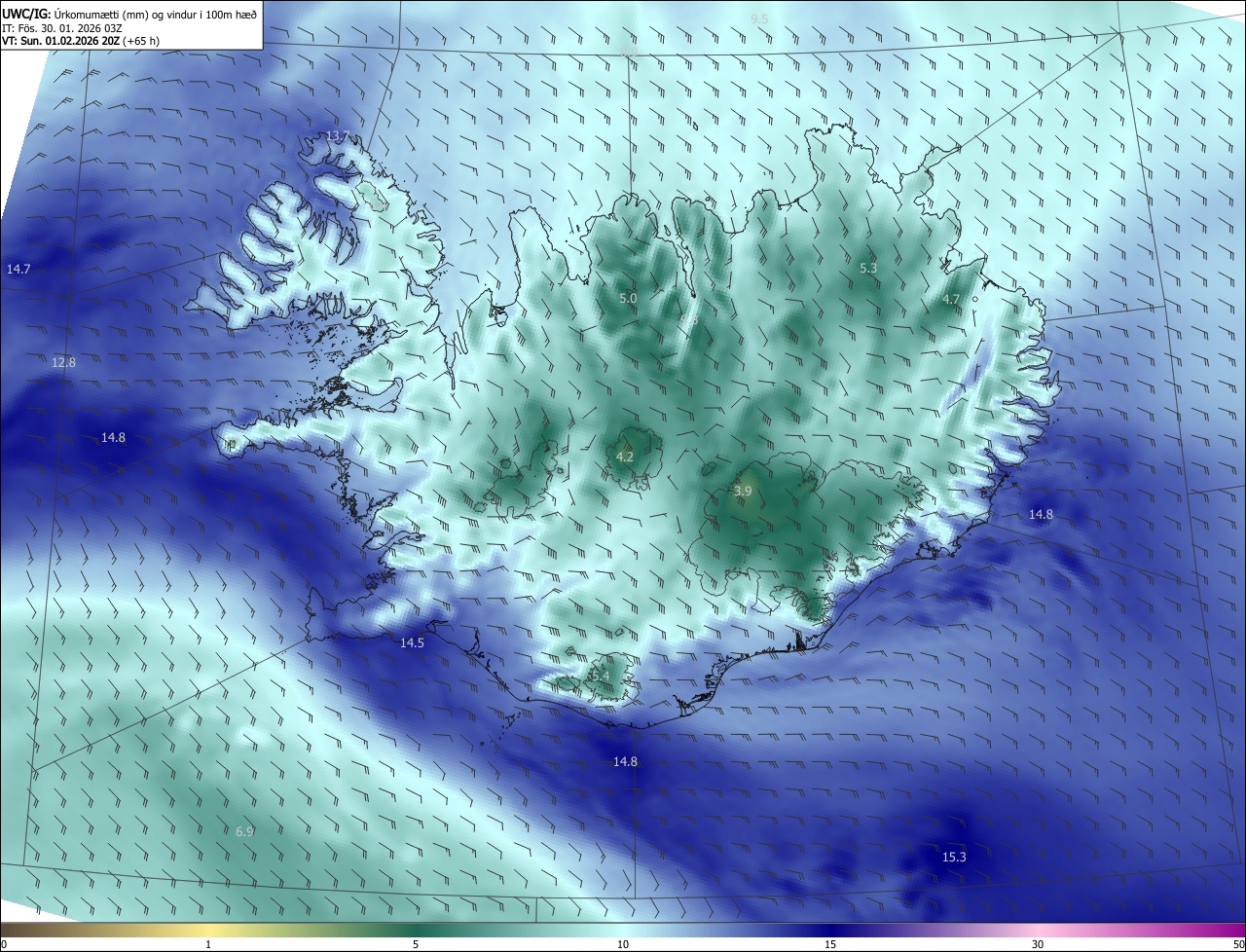Click the 13.7 value label over the Westfjords
Image resolution: width=1246 pixels, height=952 pixels.
[338, 135]
